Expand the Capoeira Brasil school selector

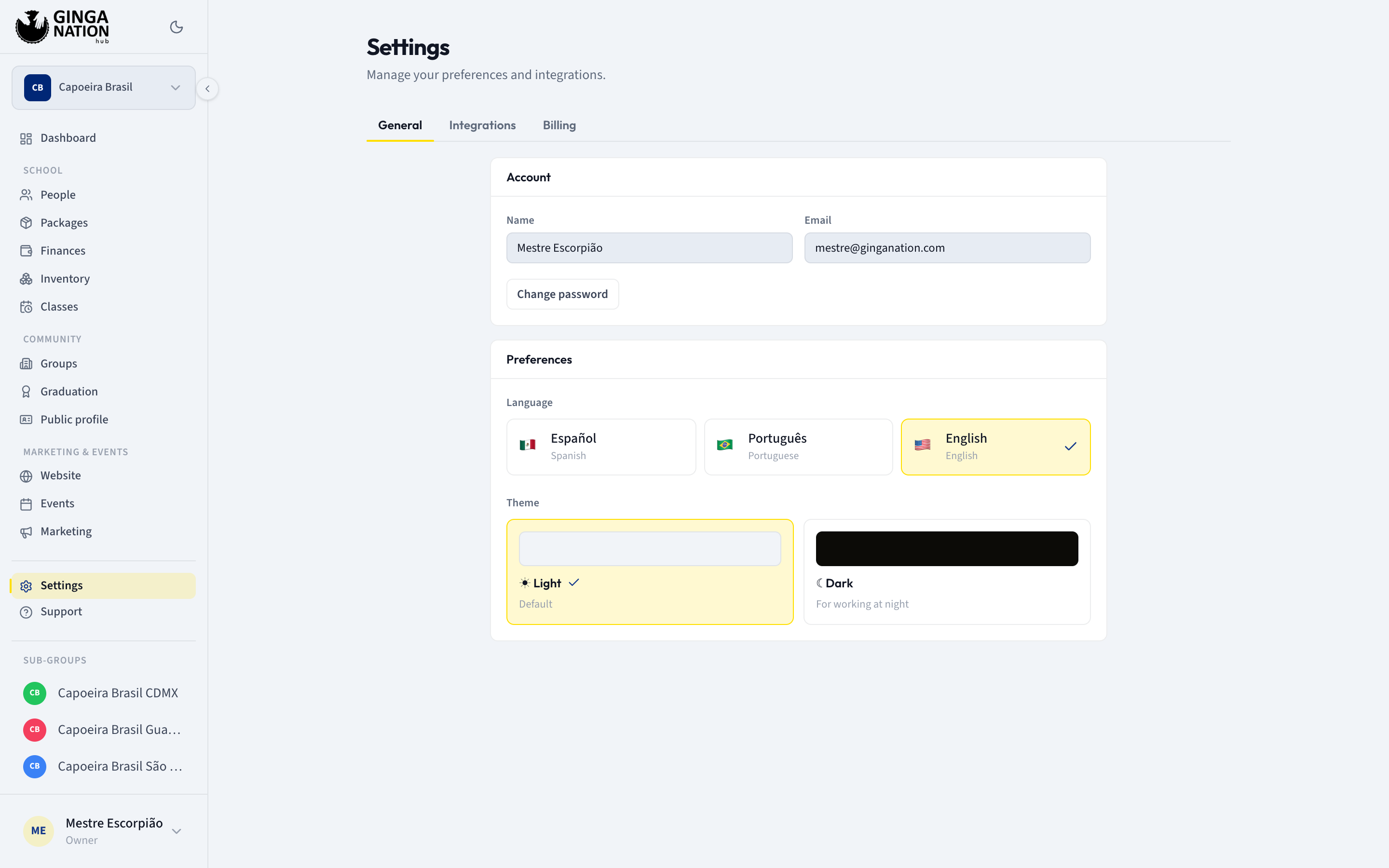(103, 87)
